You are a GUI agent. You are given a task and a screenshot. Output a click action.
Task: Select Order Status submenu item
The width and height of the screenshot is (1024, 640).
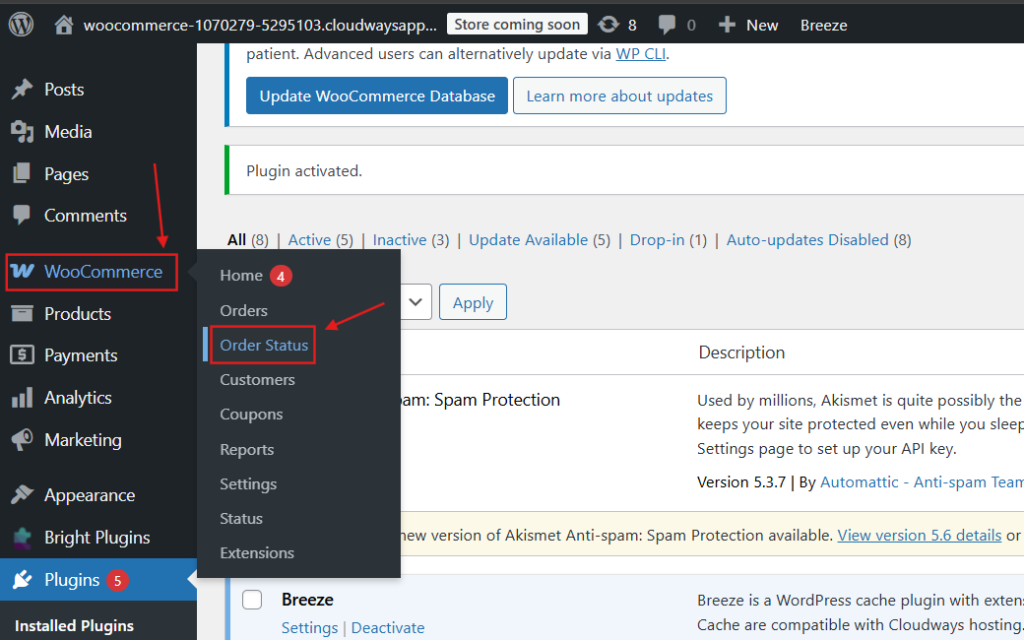coord(264,345)
